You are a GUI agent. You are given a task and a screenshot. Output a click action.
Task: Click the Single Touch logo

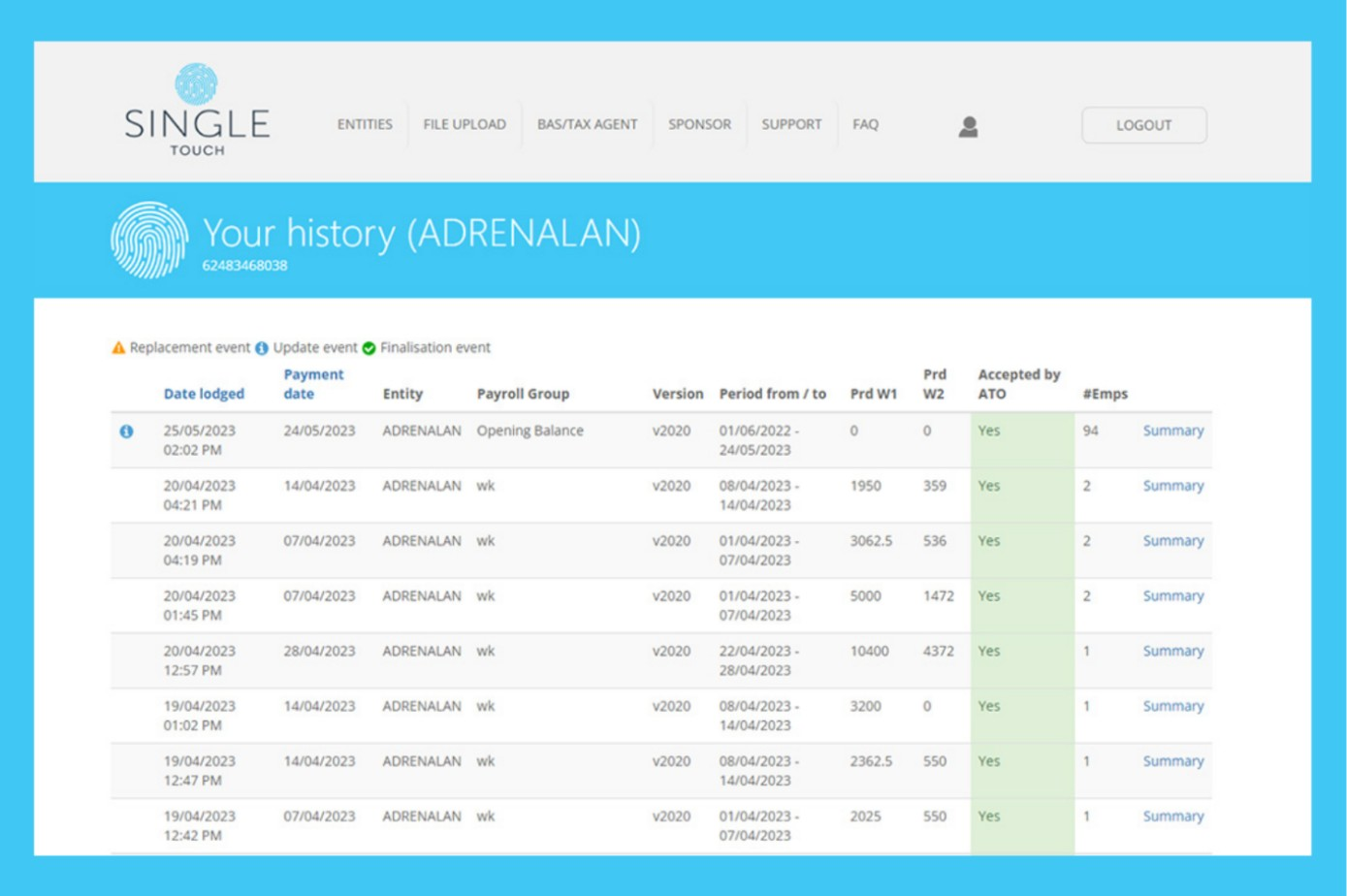point(197,111)
